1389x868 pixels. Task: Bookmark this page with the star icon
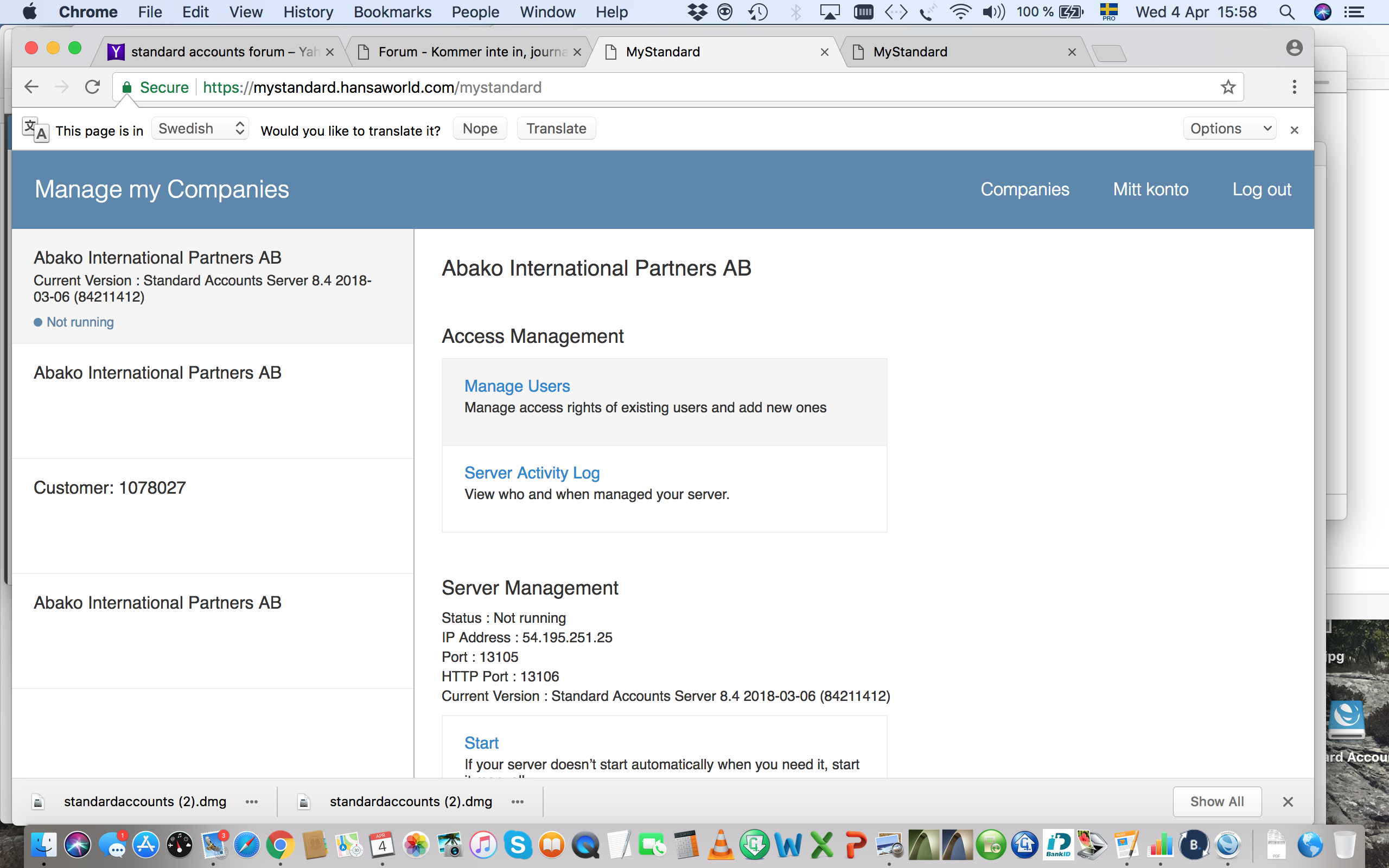1228,87
